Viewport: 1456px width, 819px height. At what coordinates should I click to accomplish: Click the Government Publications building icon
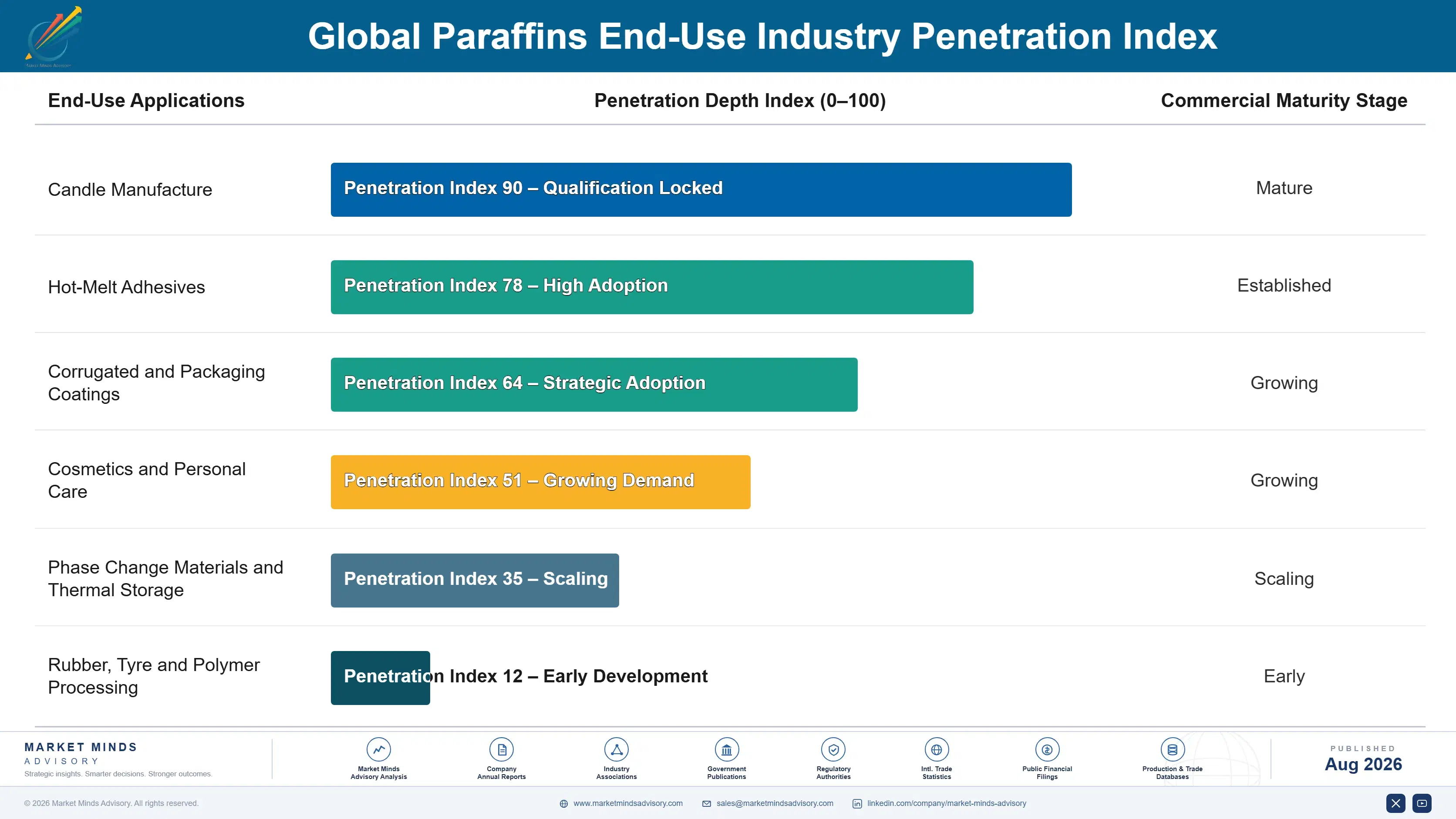[x=726, y=749]
